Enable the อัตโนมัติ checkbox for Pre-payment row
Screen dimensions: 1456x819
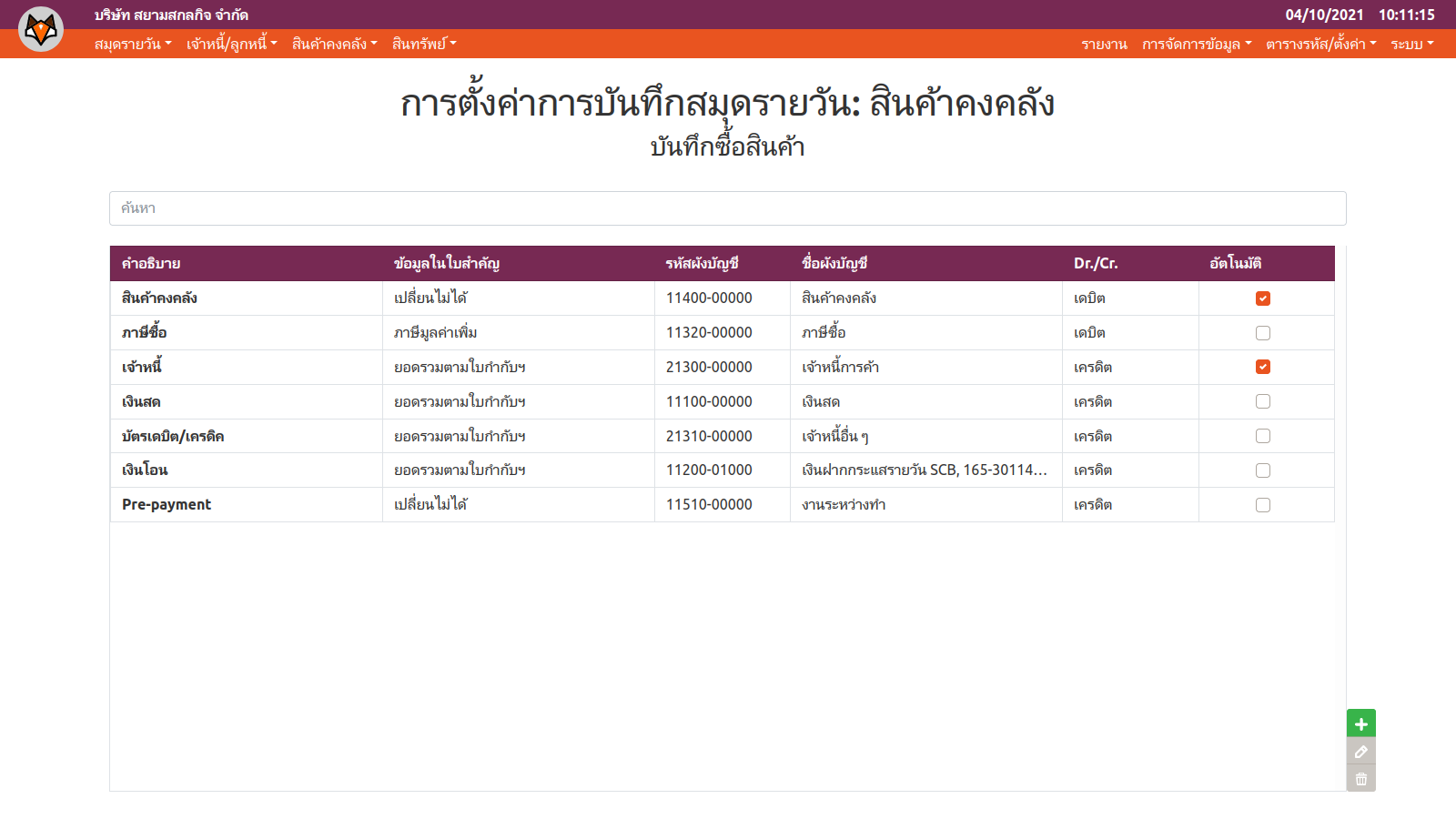coord(1262,505)
